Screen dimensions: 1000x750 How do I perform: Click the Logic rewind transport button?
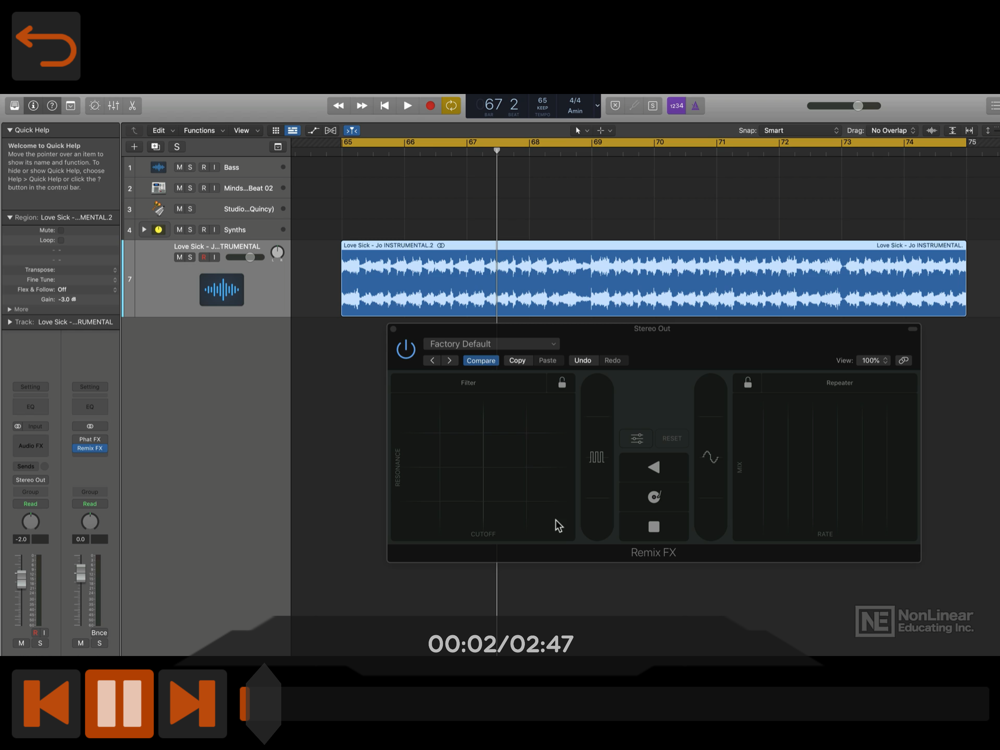point(339,106)
